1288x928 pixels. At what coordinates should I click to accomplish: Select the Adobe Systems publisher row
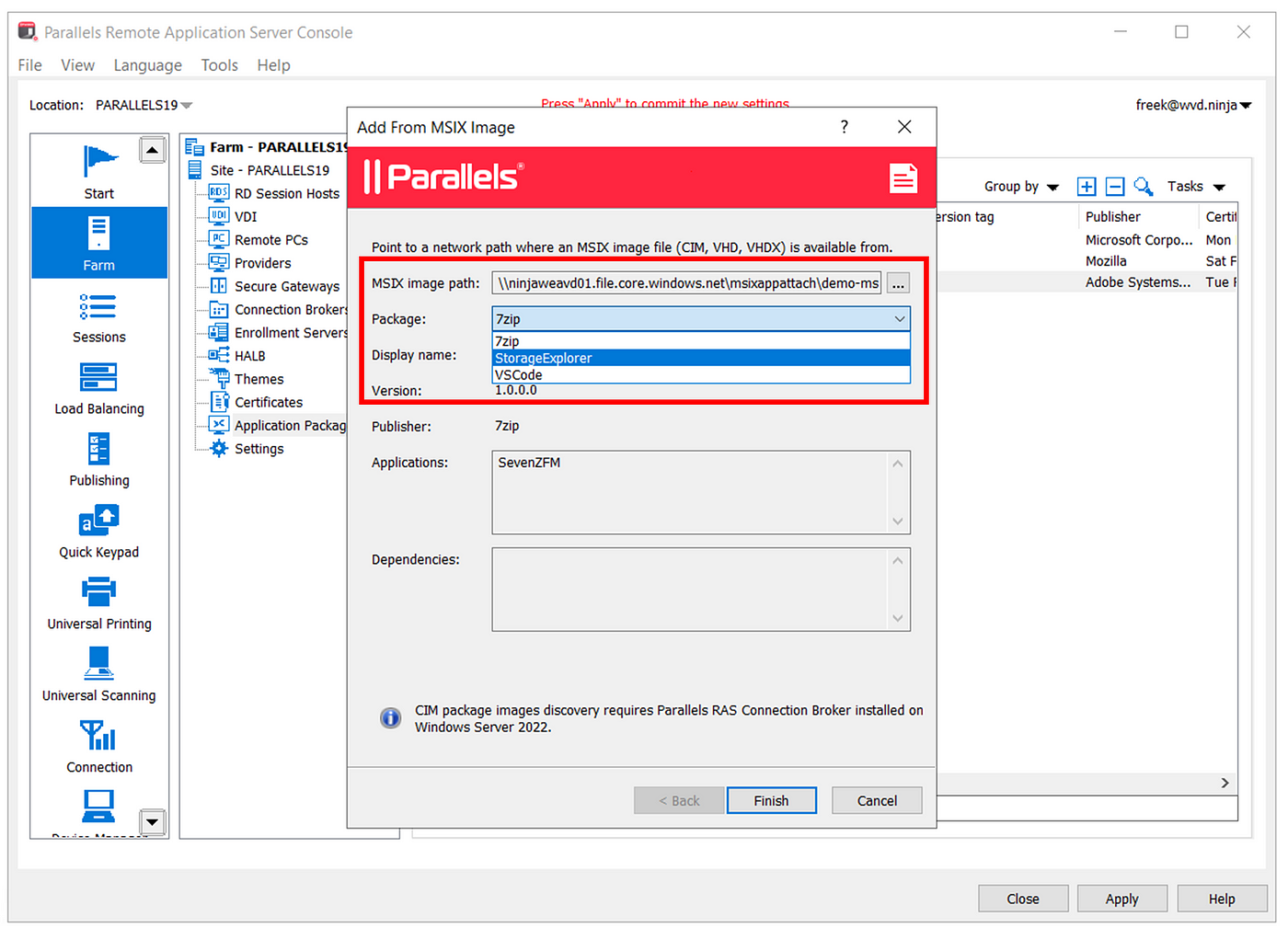(1138, 282)
